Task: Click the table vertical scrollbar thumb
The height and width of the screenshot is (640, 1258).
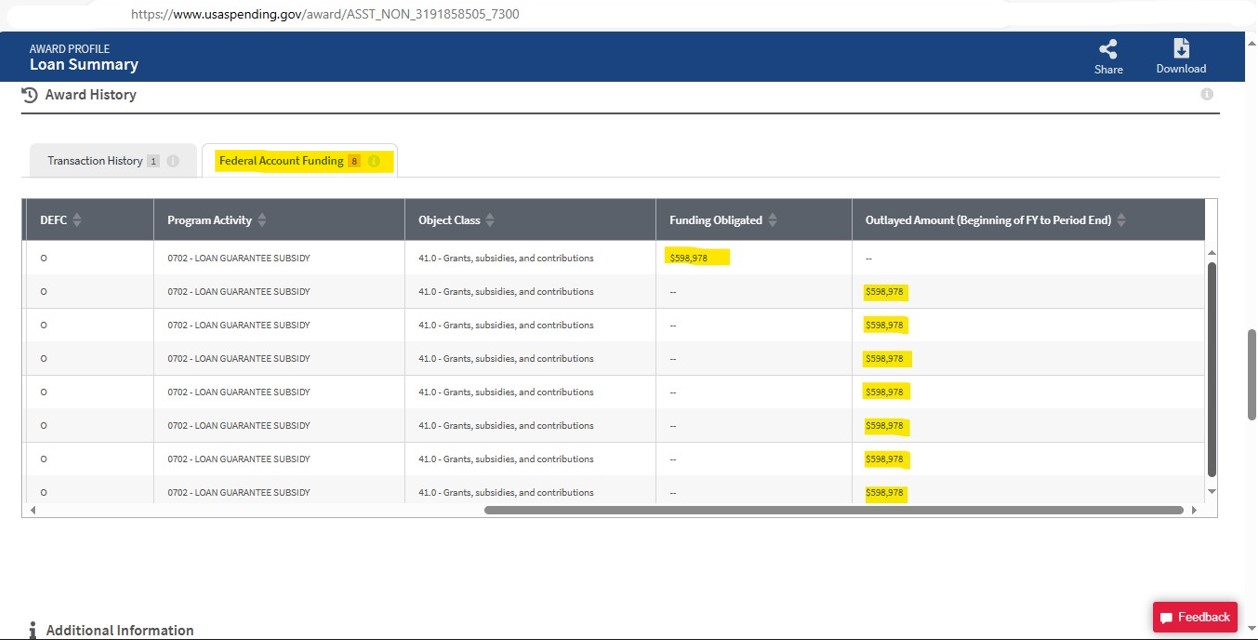Action: pyautogui.click(x=1212, y=369)
